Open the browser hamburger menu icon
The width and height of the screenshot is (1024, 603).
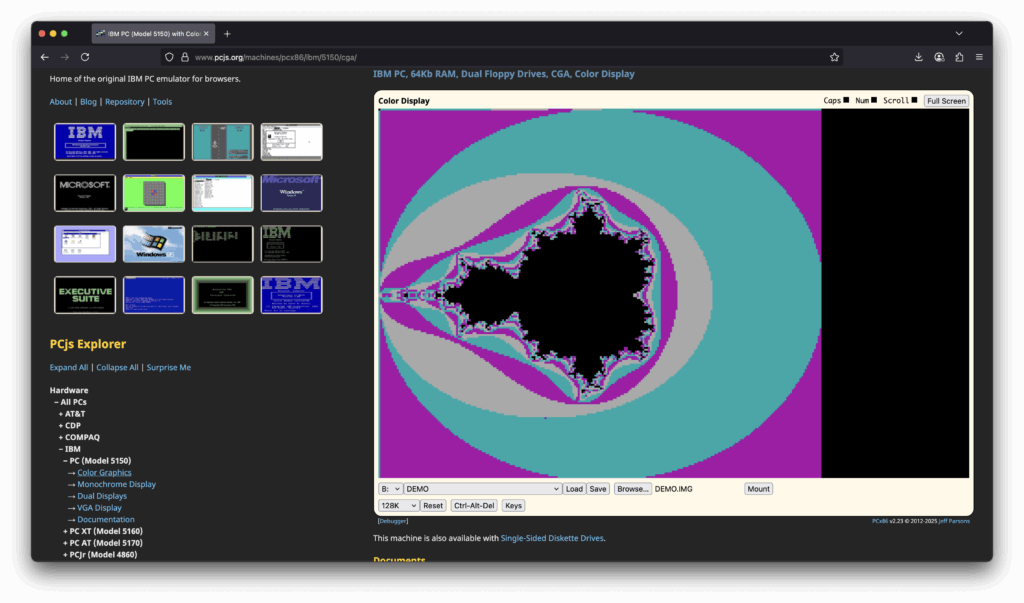(x=979, y=57)
